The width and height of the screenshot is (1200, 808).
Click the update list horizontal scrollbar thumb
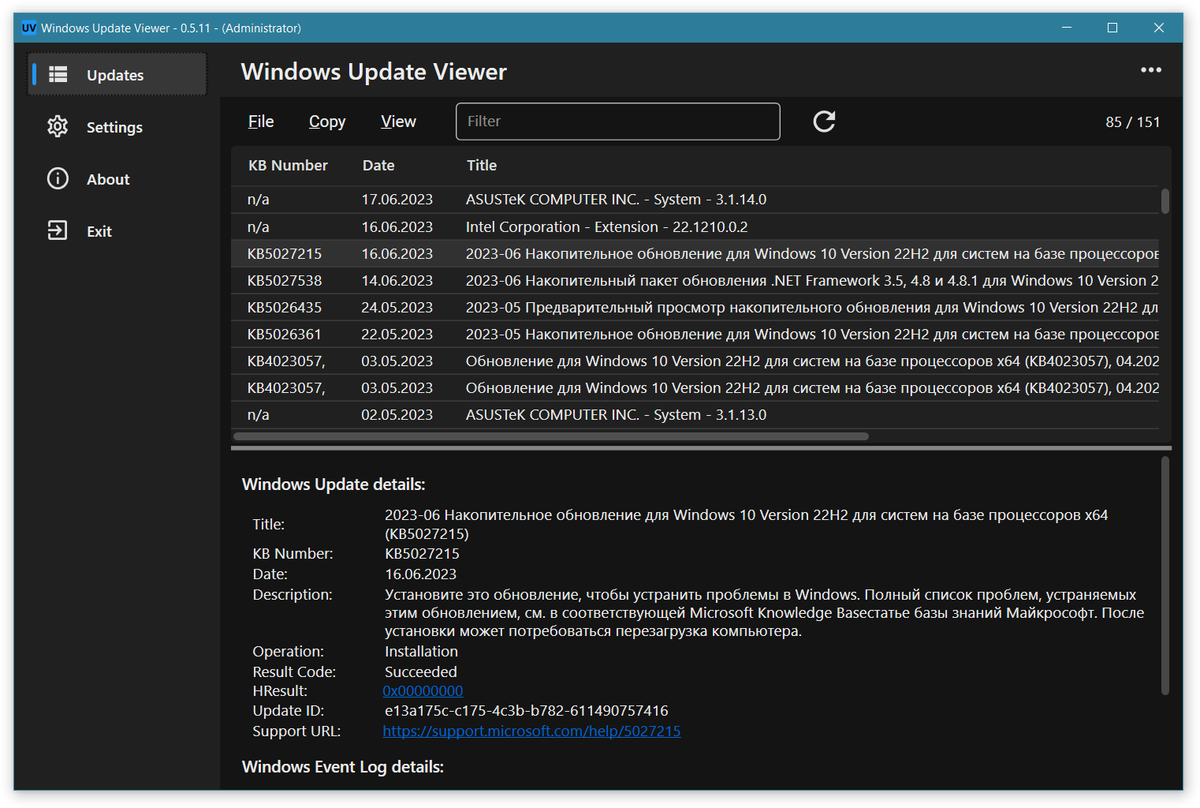(551, 436)
